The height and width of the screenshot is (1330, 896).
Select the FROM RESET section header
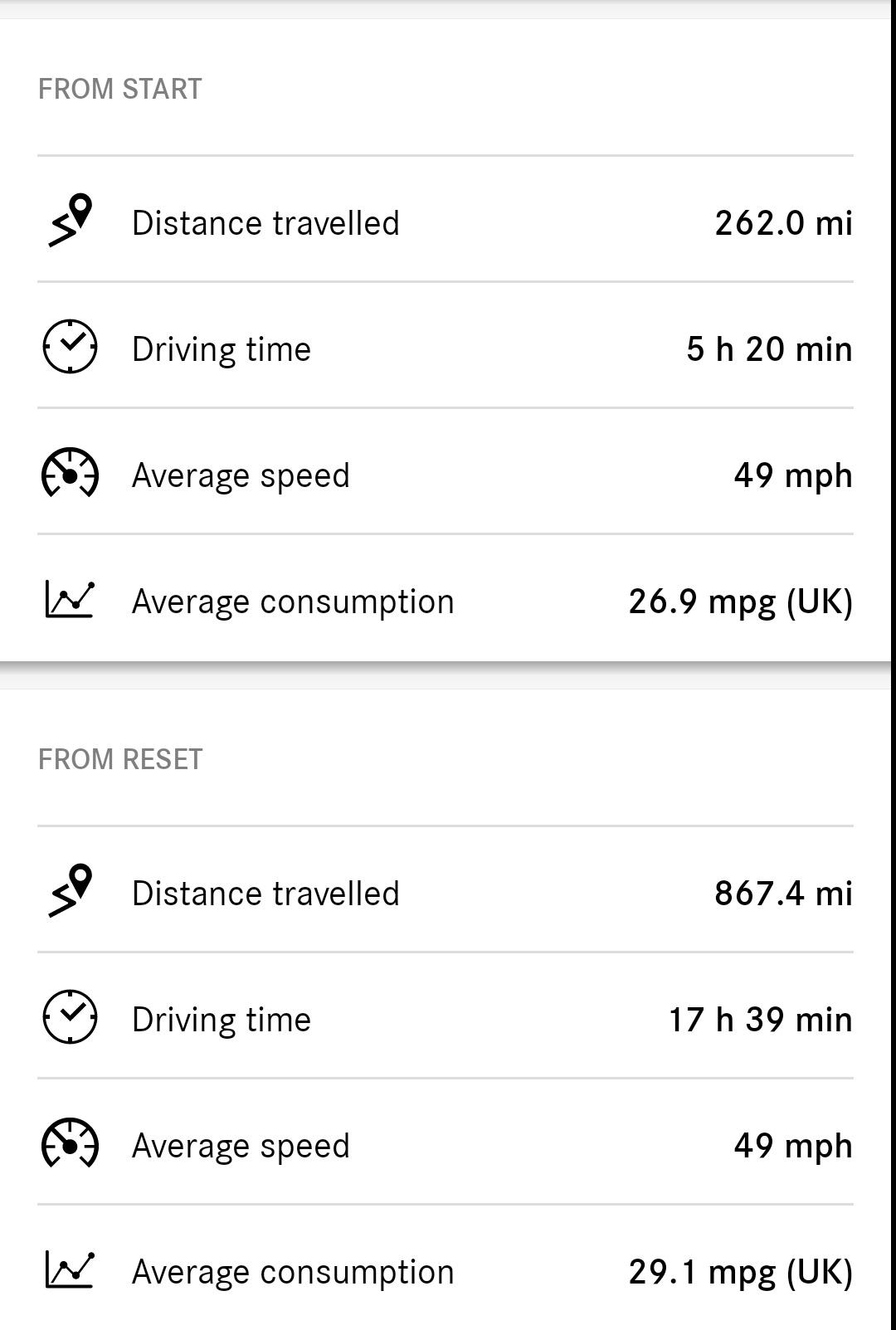(x=120, y=759)
